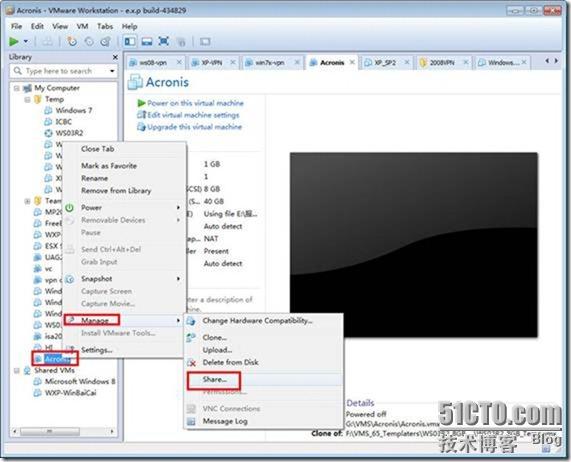This screenshot has width=571, height=462.
Task: Open the library search filter dropdown
Action: (112, 71)
